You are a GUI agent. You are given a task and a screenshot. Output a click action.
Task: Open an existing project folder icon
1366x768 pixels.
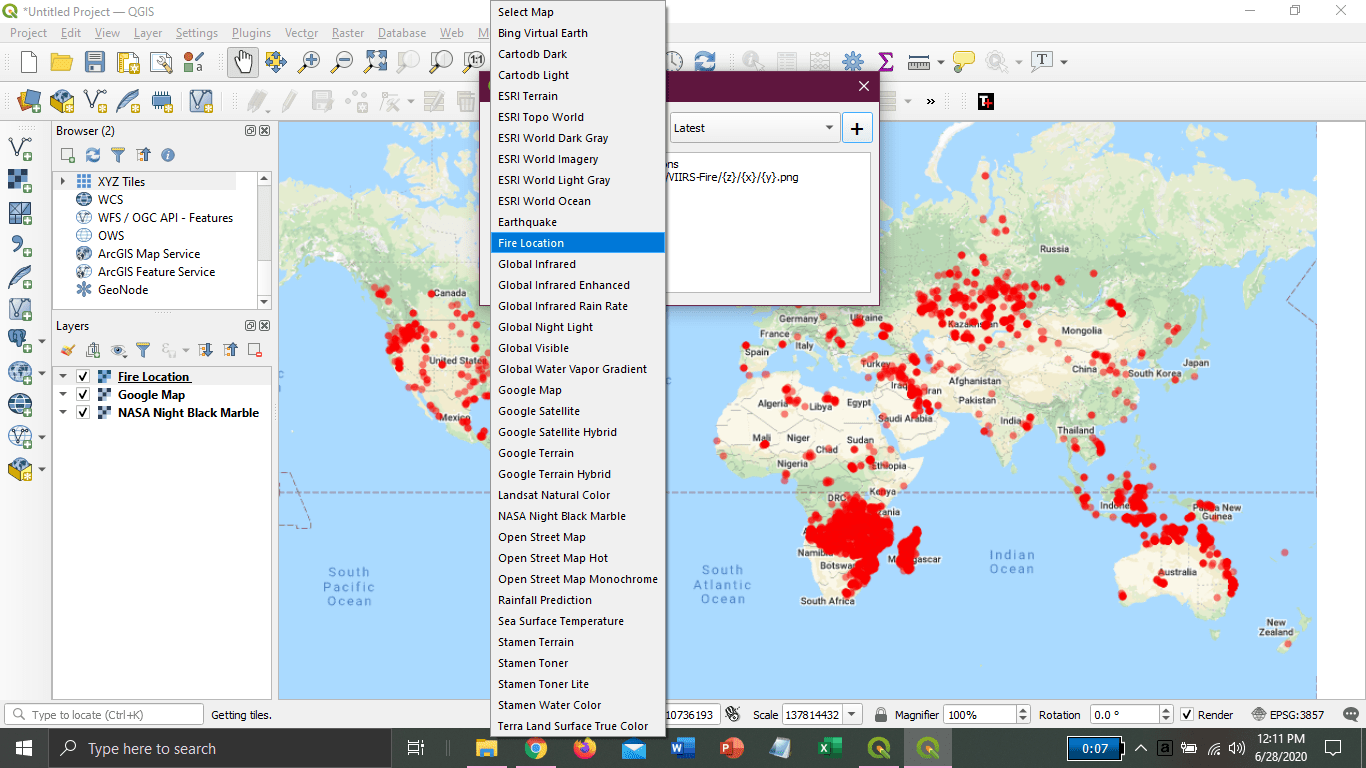[x=62, y=62]
